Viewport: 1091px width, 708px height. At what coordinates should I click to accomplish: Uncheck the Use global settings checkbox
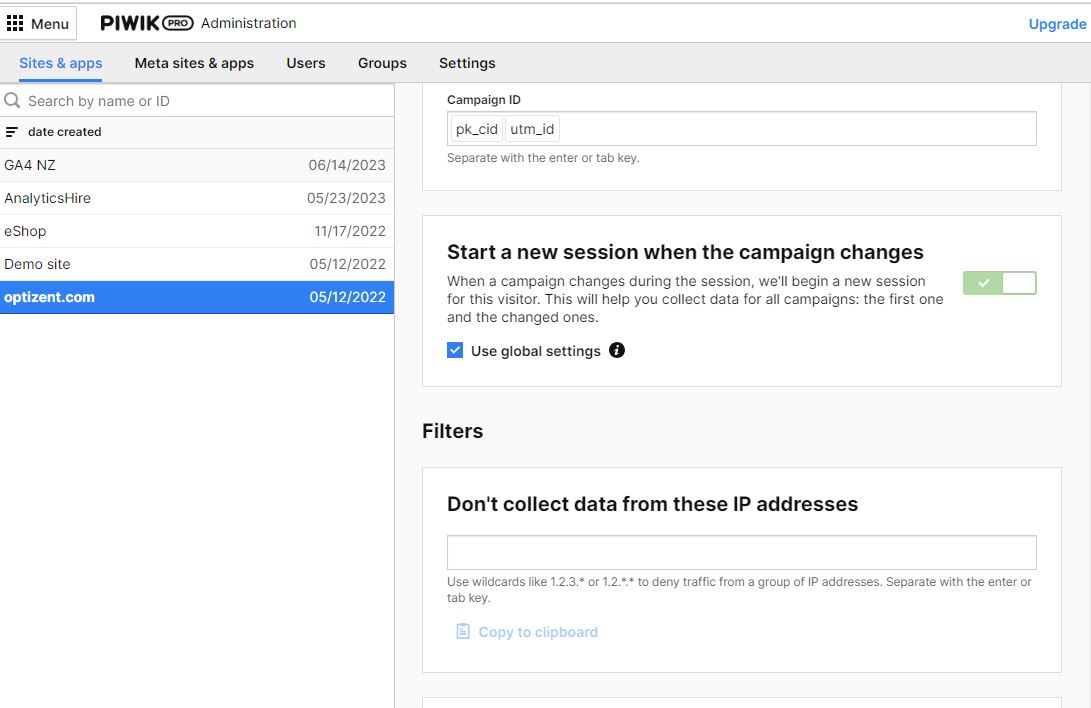[455, 350]
